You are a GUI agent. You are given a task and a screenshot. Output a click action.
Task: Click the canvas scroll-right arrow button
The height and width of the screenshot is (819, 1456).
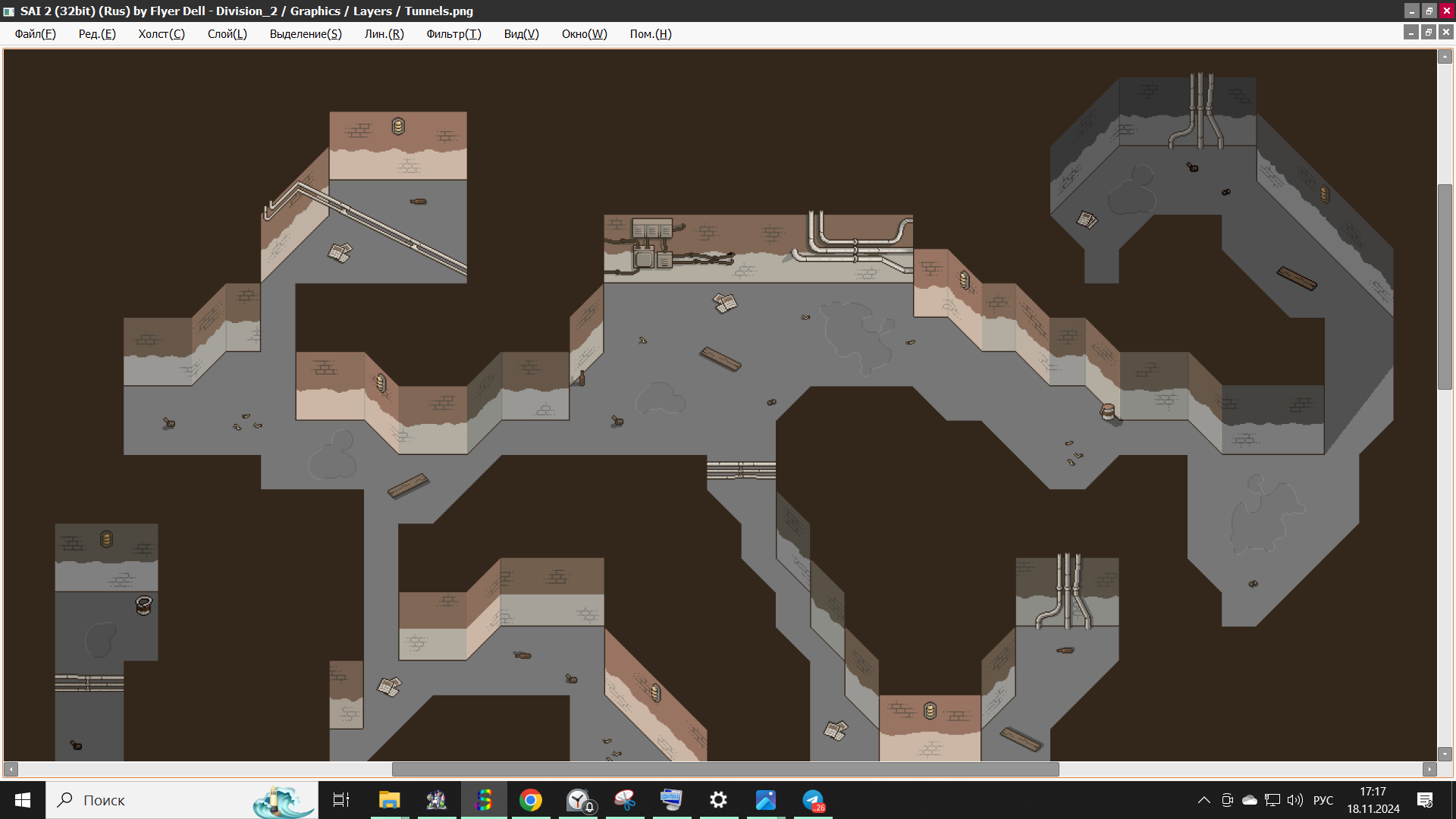pyautogui.click(x=1429, y=770)
